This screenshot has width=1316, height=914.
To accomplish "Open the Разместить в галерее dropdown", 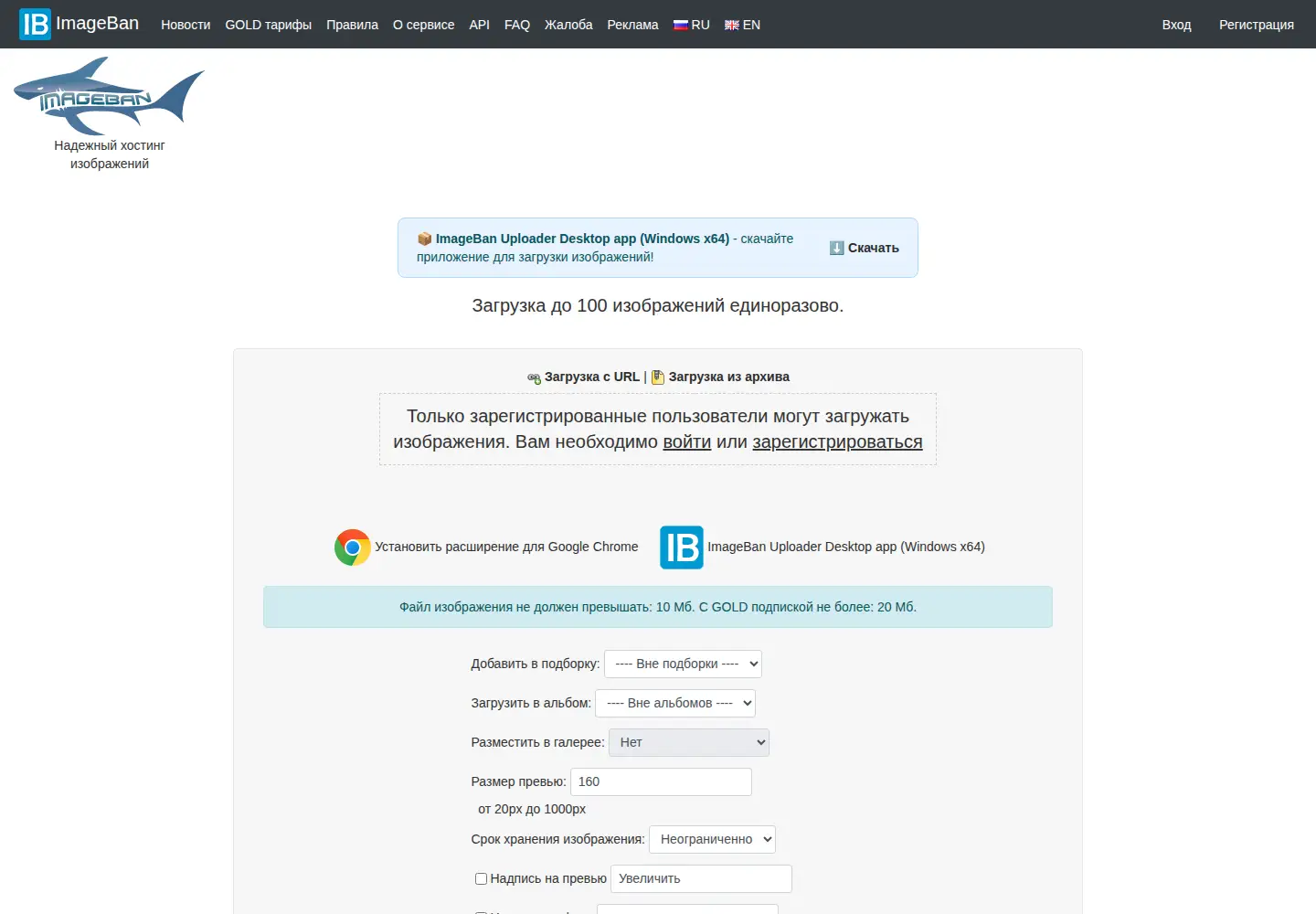I will point(689,742).
